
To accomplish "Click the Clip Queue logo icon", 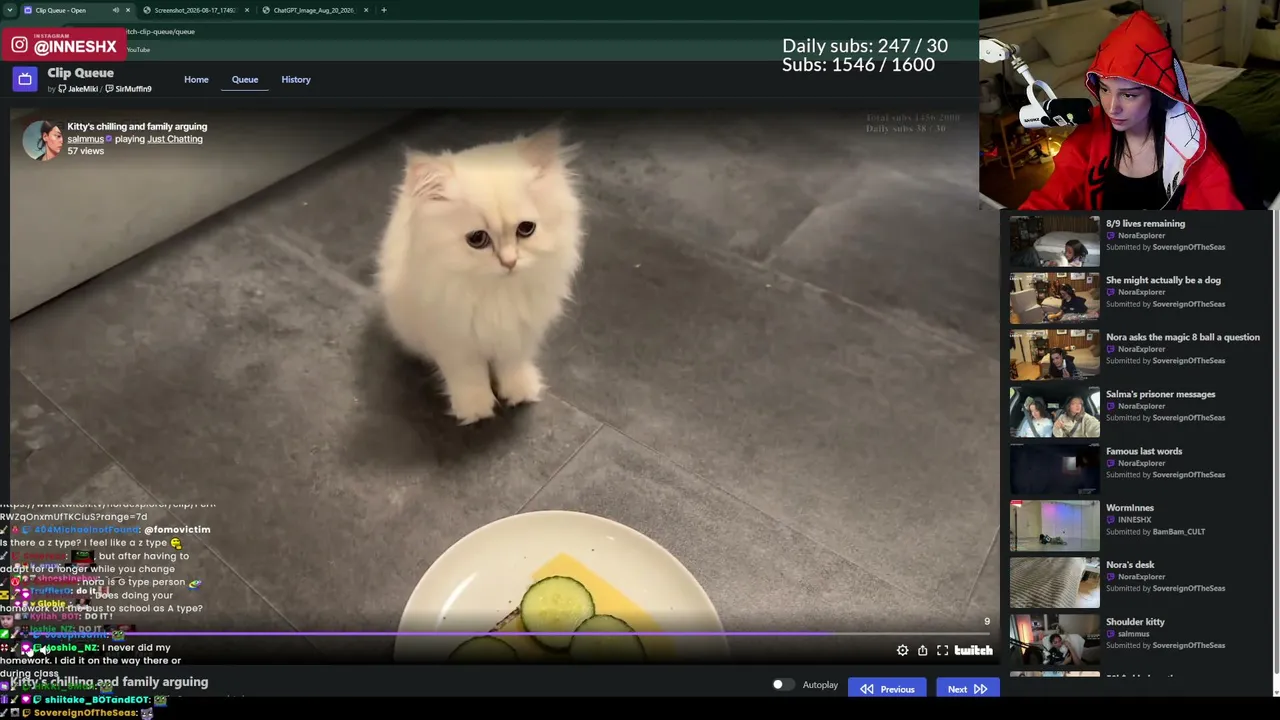I will 25,79.
